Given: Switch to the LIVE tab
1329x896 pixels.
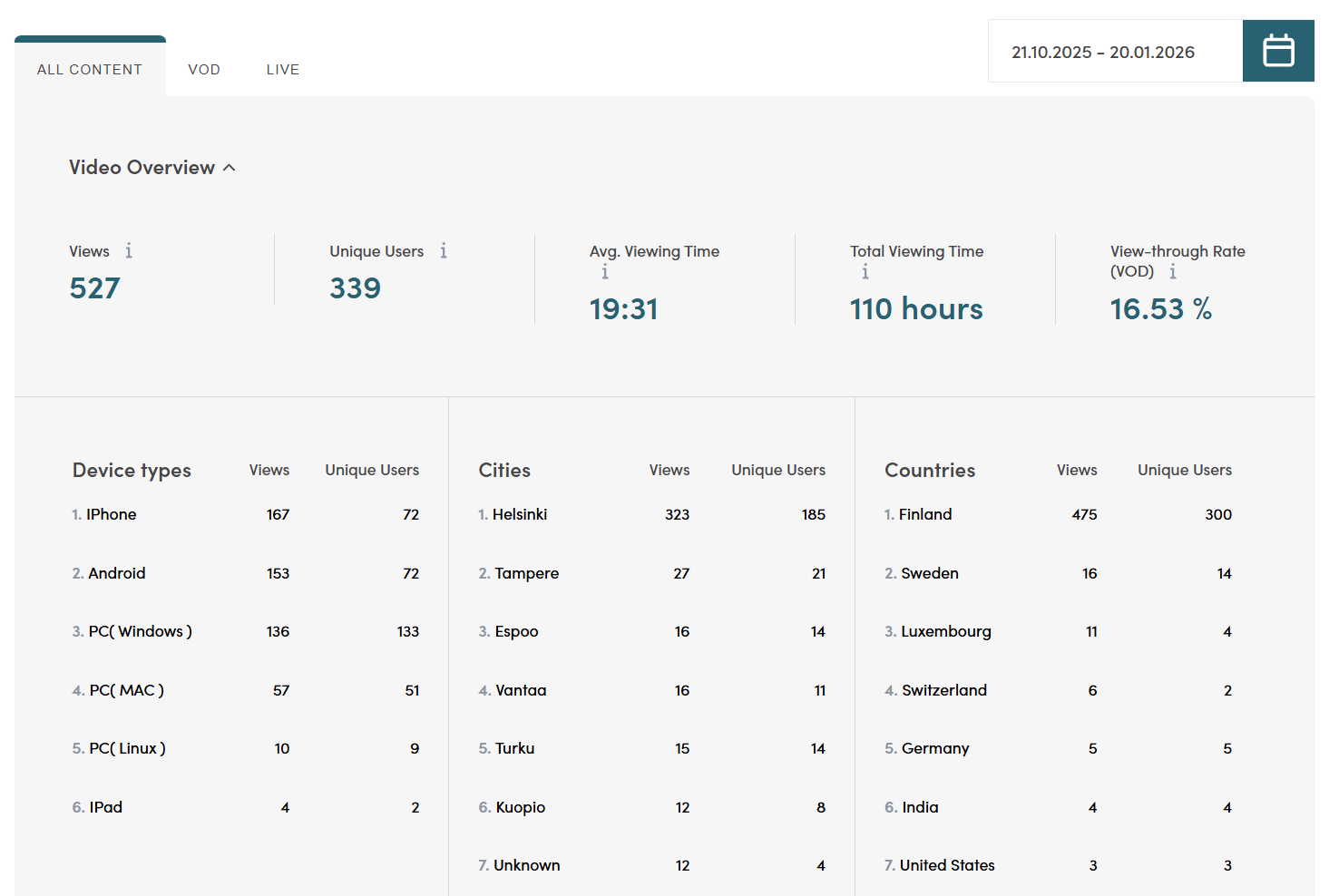Looking at the screenshot, I should coord(282,69).
